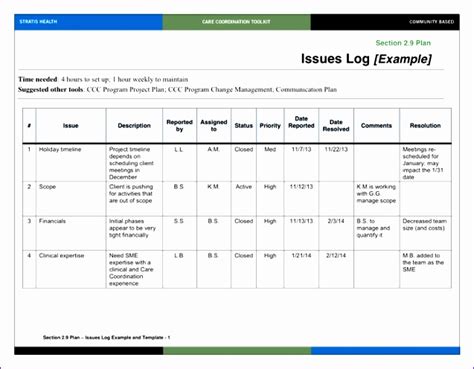Click the 'L.L.' reported by cell
This screenshot has width=474, height=369.
point(179,163)
